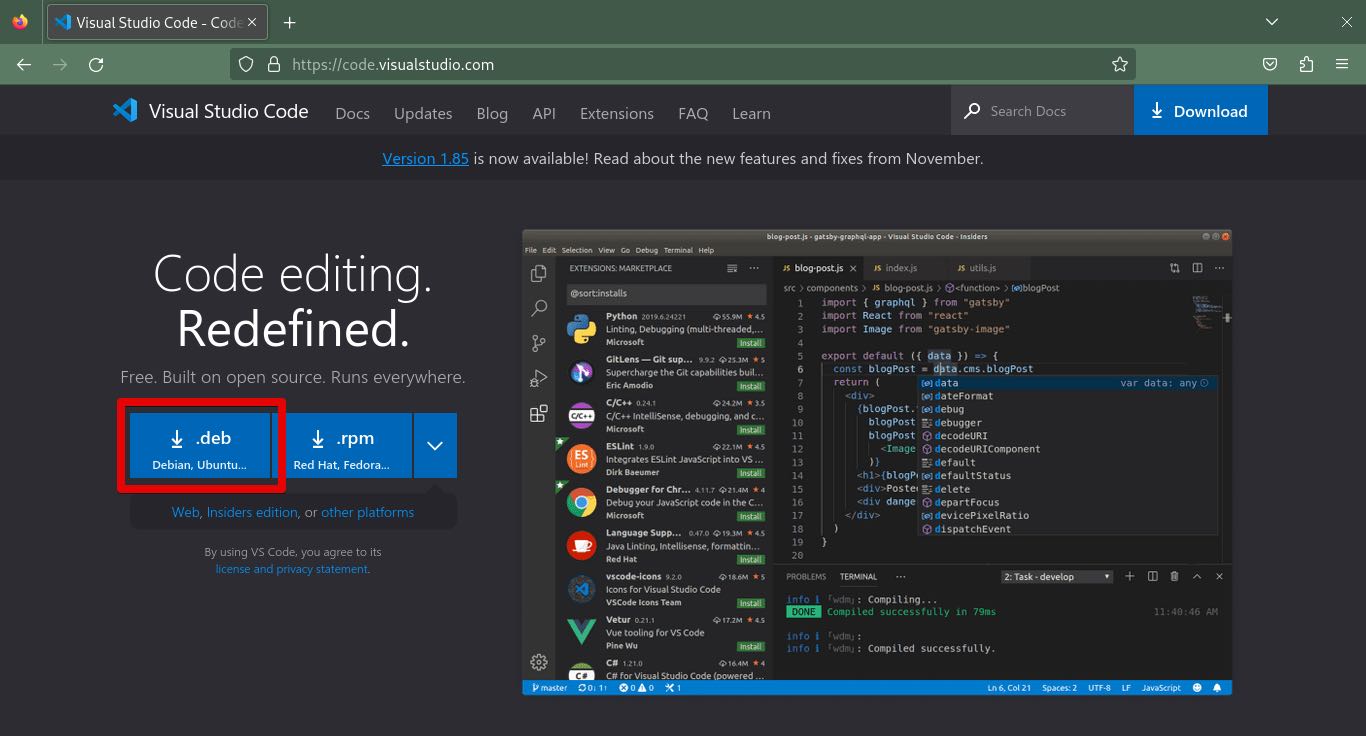This screenshot has width=1366, height=736.
Task: Open the Extensions view in the activity bar
Action: [539, 413]
